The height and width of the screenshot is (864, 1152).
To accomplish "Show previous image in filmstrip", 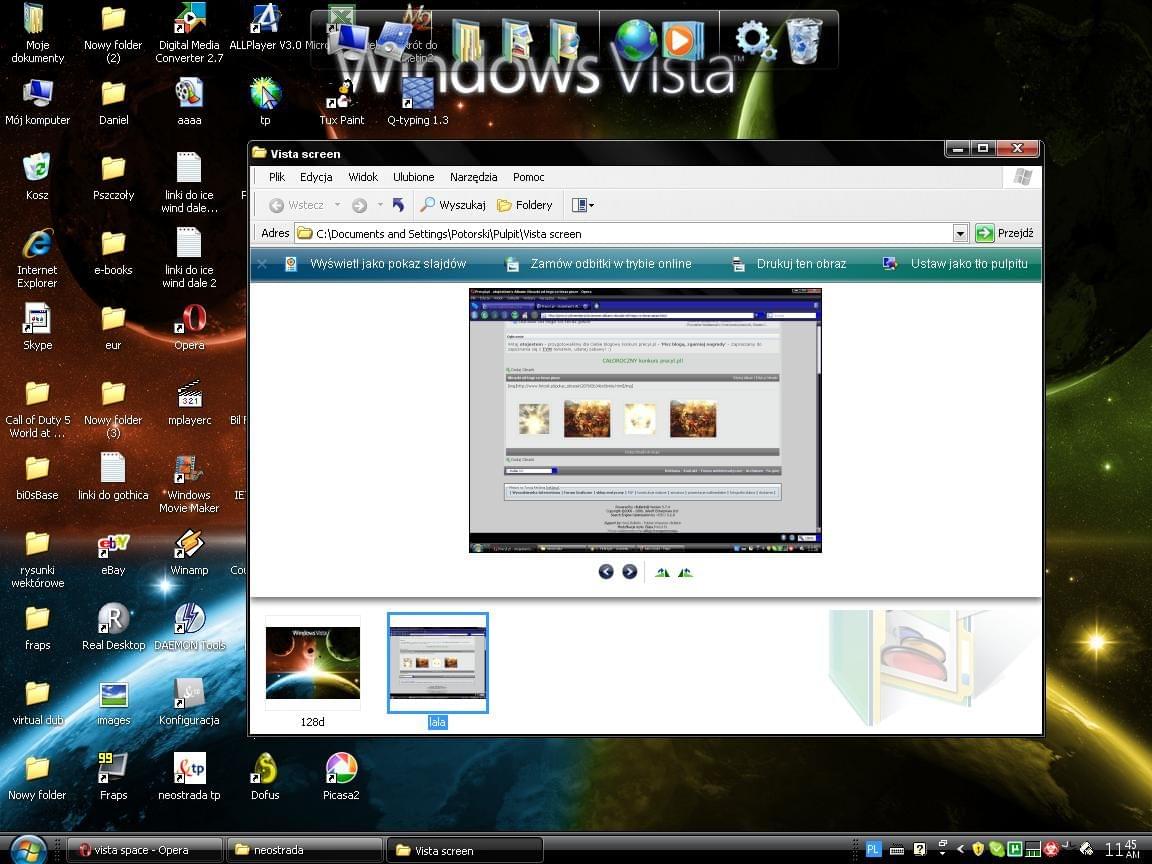I will point(606,572).
